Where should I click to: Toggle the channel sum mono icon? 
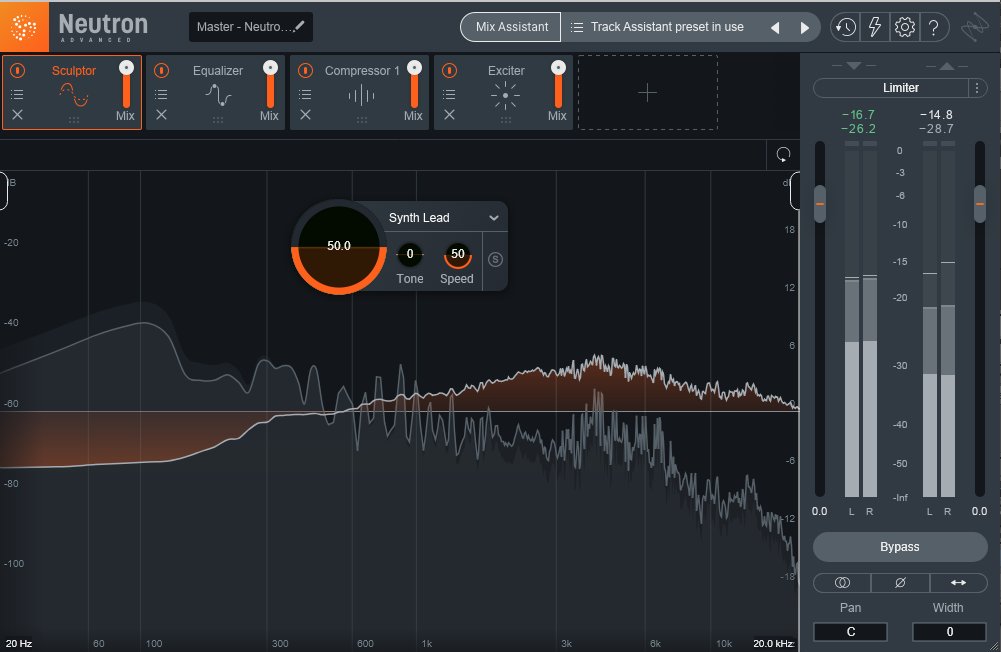click(x=842, y=582)
